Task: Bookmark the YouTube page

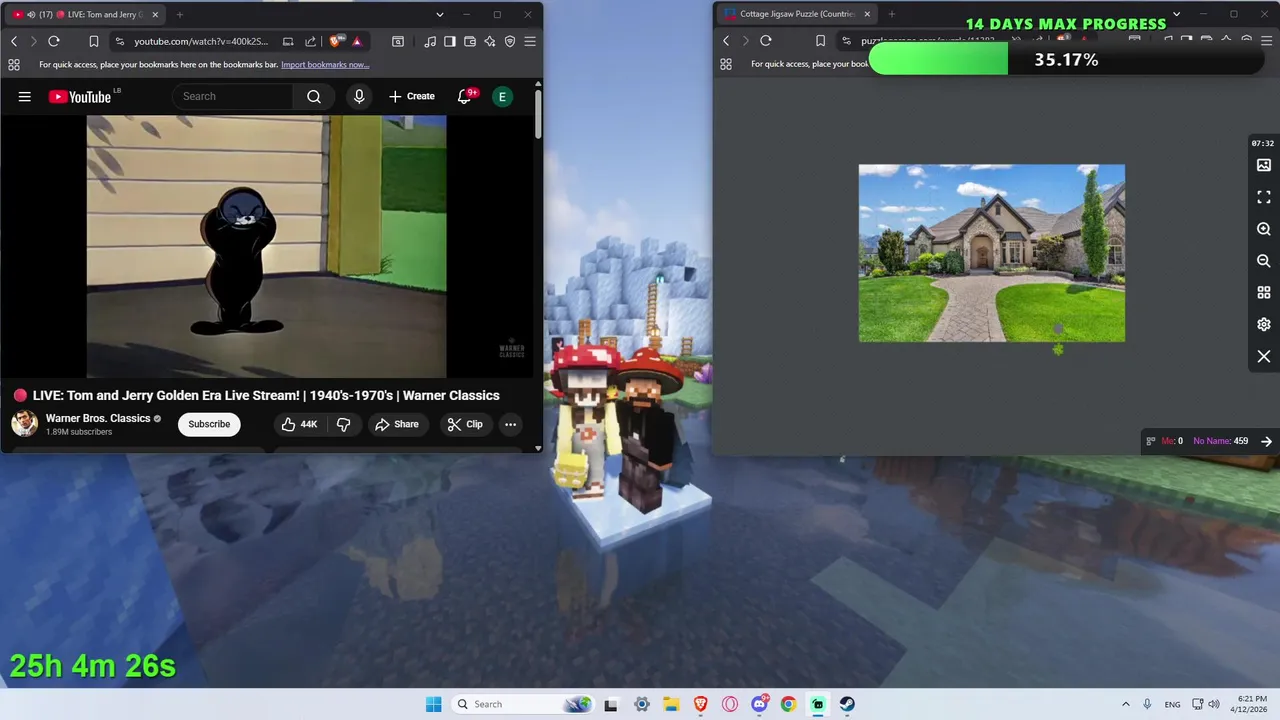Action: 93,41
